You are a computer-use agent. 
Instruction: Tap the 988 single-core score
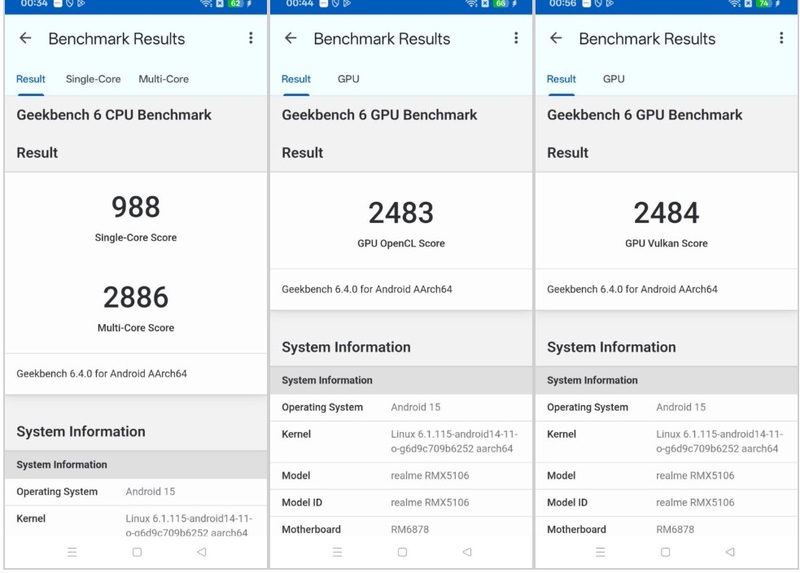click(x=136, y=207)
